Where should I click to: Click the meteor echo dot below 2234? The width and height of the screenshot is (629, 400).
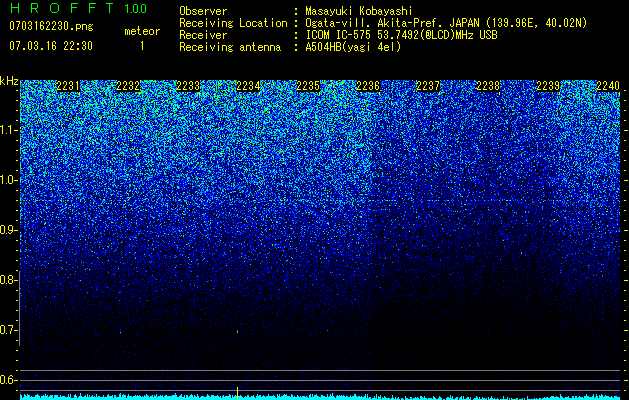tap(237, 332)
